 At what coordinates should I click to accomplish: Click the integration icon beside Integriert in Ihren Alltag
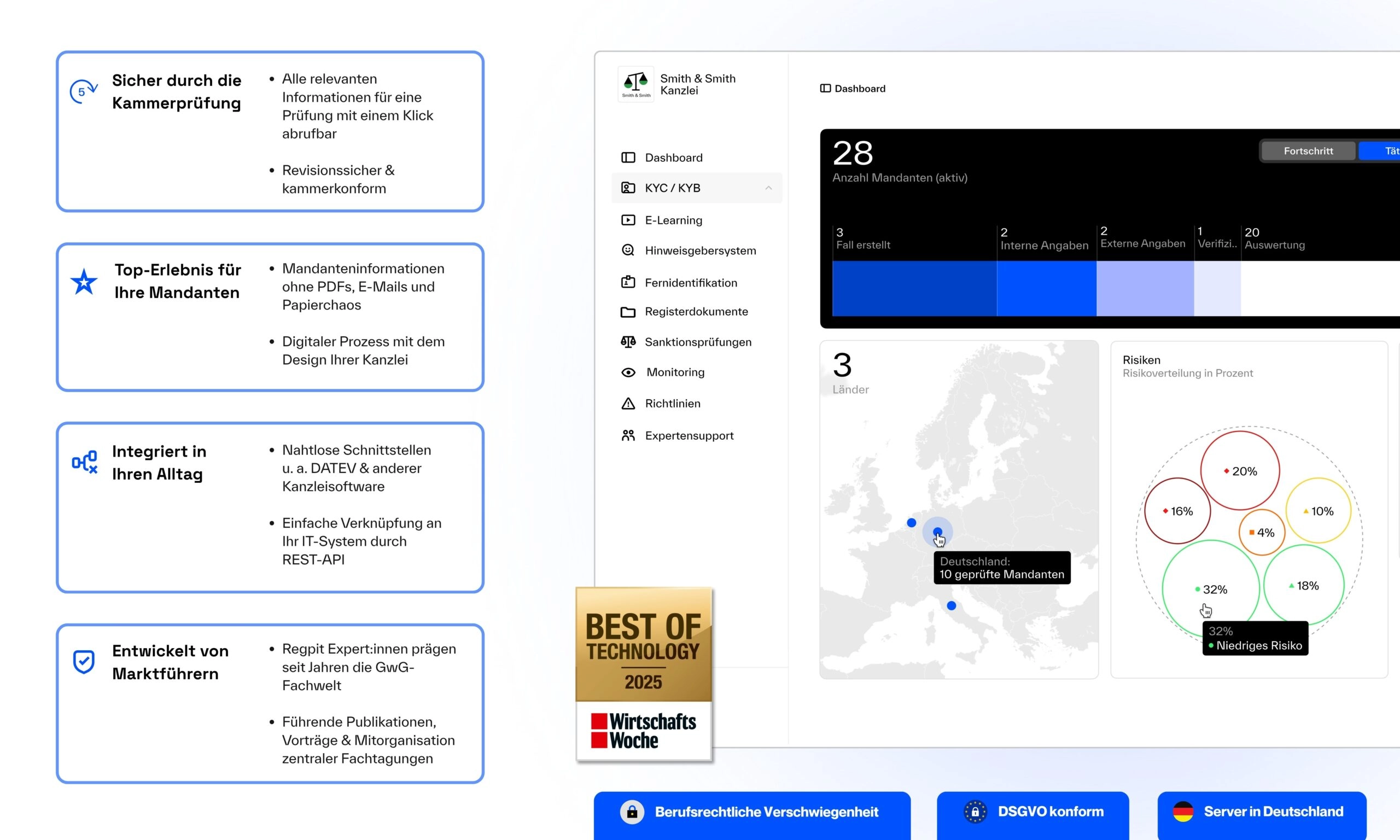84,462
